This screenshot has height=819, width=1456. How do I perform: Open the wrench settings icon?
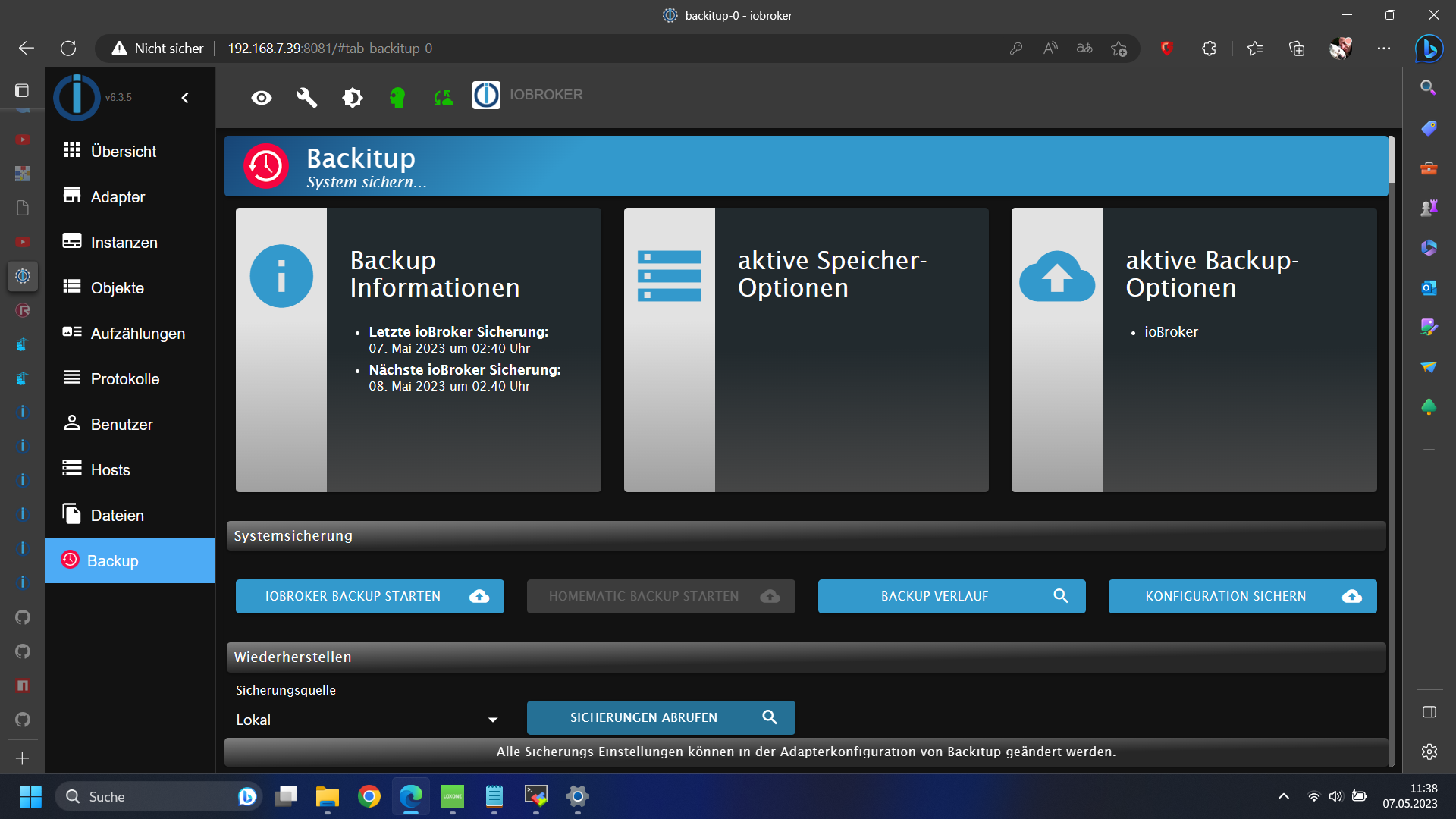(x=306, y=98)
